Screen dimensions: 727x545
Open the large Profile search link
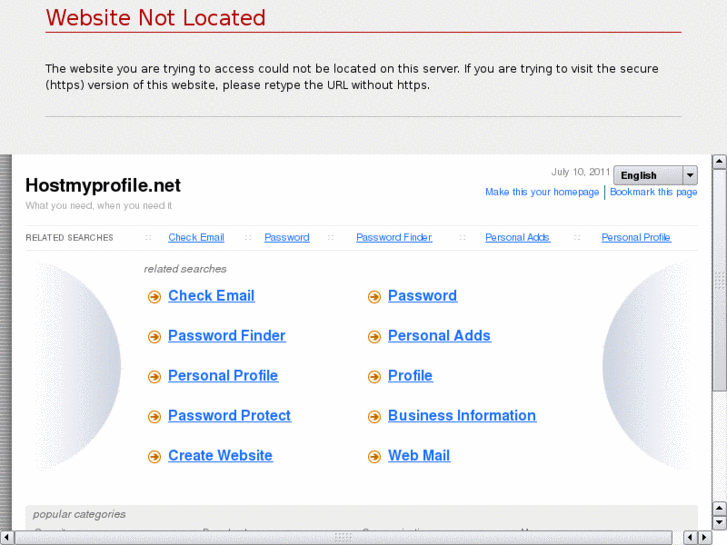pos(410,376)
